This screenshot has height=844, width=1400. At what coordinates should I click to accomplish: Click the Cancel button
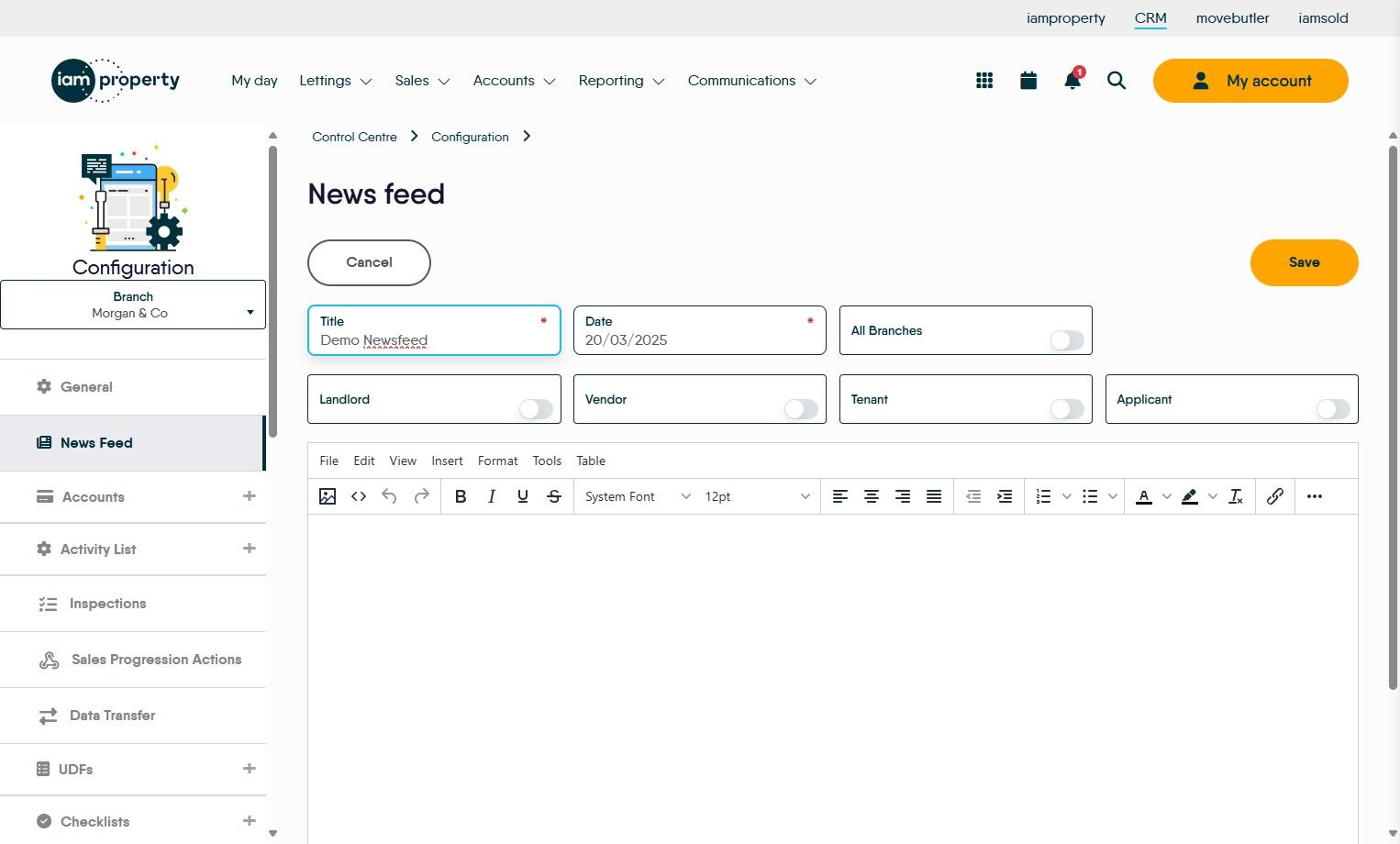point(369,262)
